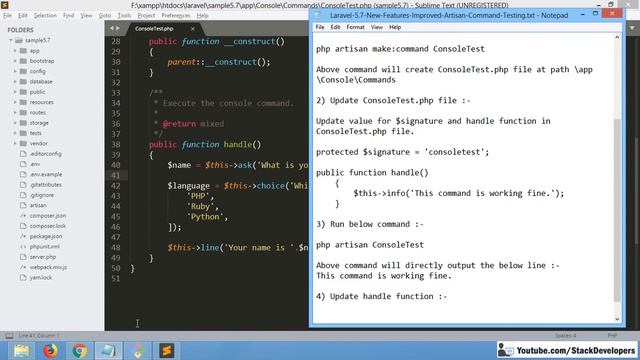This screenshot has width=640, height=360.
Task: Click the file icon beside .editorconfig
Action: coord(23,154)
